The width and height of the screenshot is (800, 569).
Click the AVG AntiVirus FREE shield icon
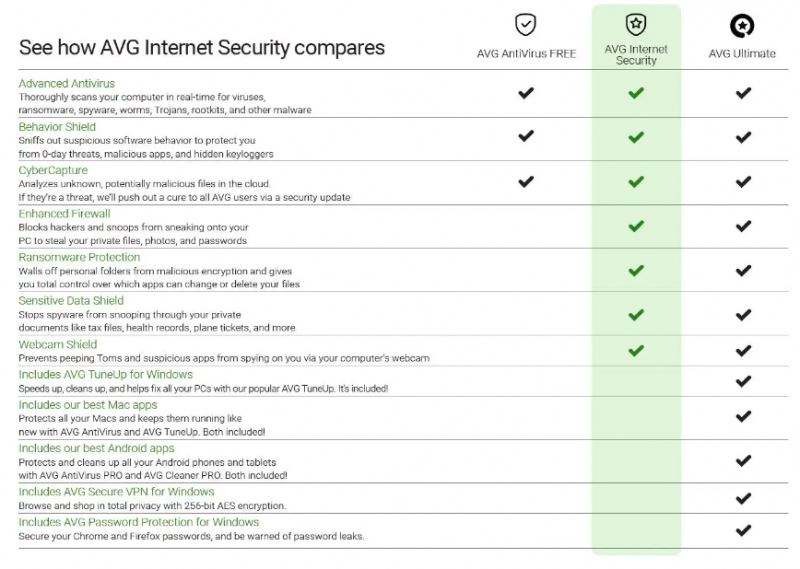coord(526,25)
